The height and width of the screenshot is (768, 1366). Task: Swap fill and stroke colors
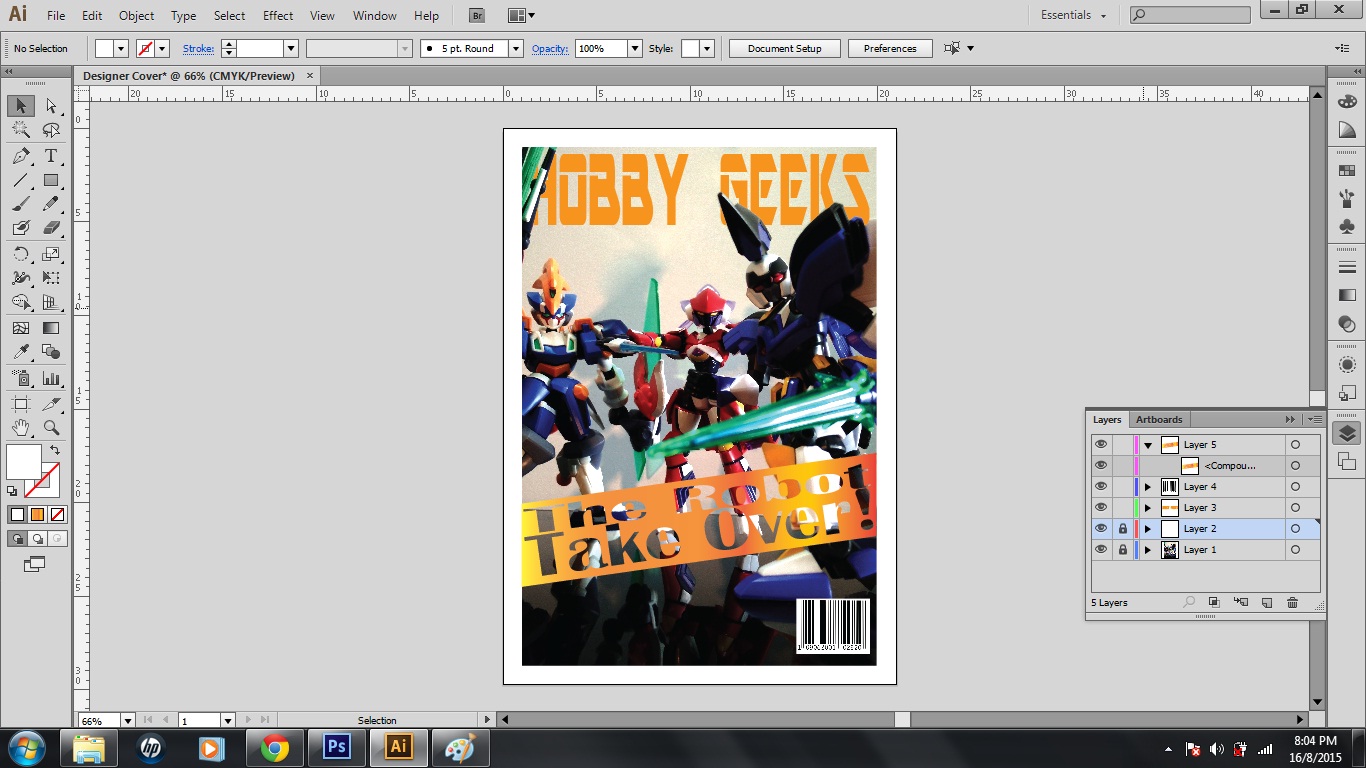(55, 451)
